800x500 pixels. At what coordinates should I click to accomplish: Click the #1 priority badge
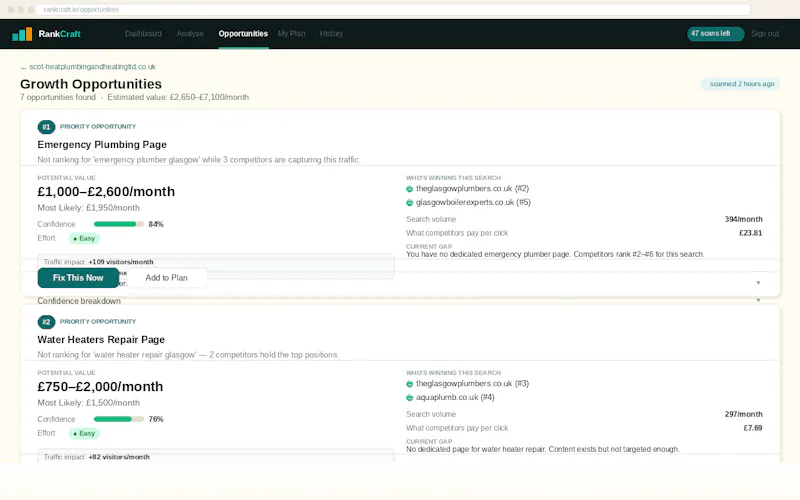point(46,127)
